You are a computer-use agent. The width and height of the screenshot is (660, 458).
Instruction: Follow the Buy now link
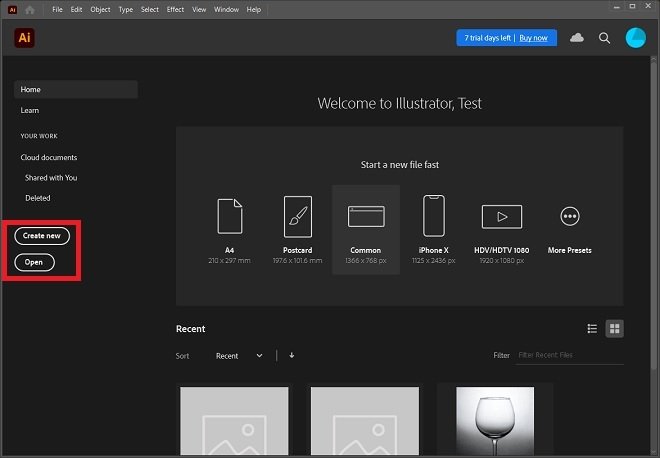point(533,38)
